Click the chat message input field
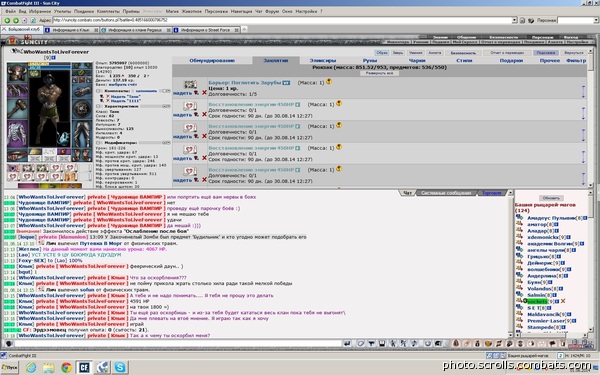Image resolution: width=600 pixels, height=375 pixels. (x=178, y=343)
